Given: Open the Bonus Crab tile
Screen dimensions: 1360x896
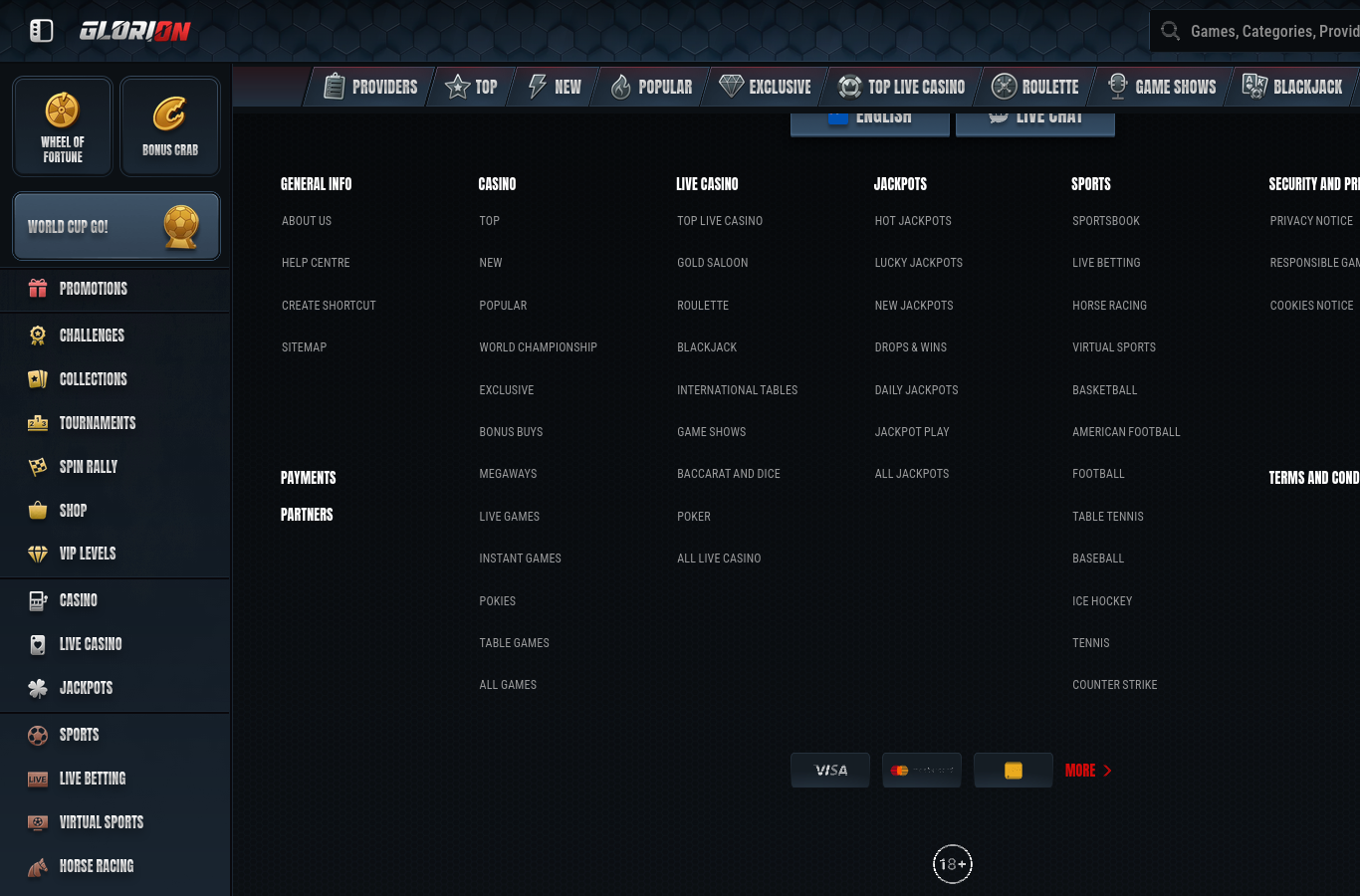Looking at the screenshot, I should [x=170, y=126].
